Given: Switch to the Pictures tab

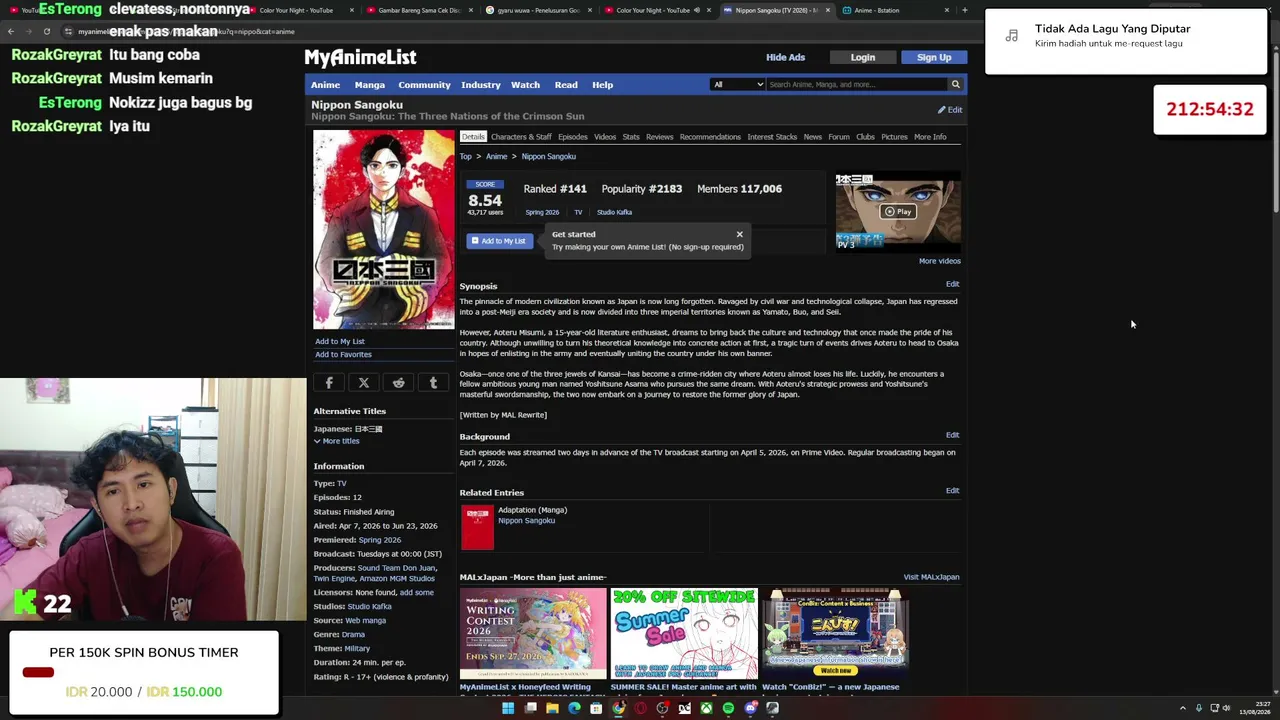Looking at the screenshot, I should [895, 137].
